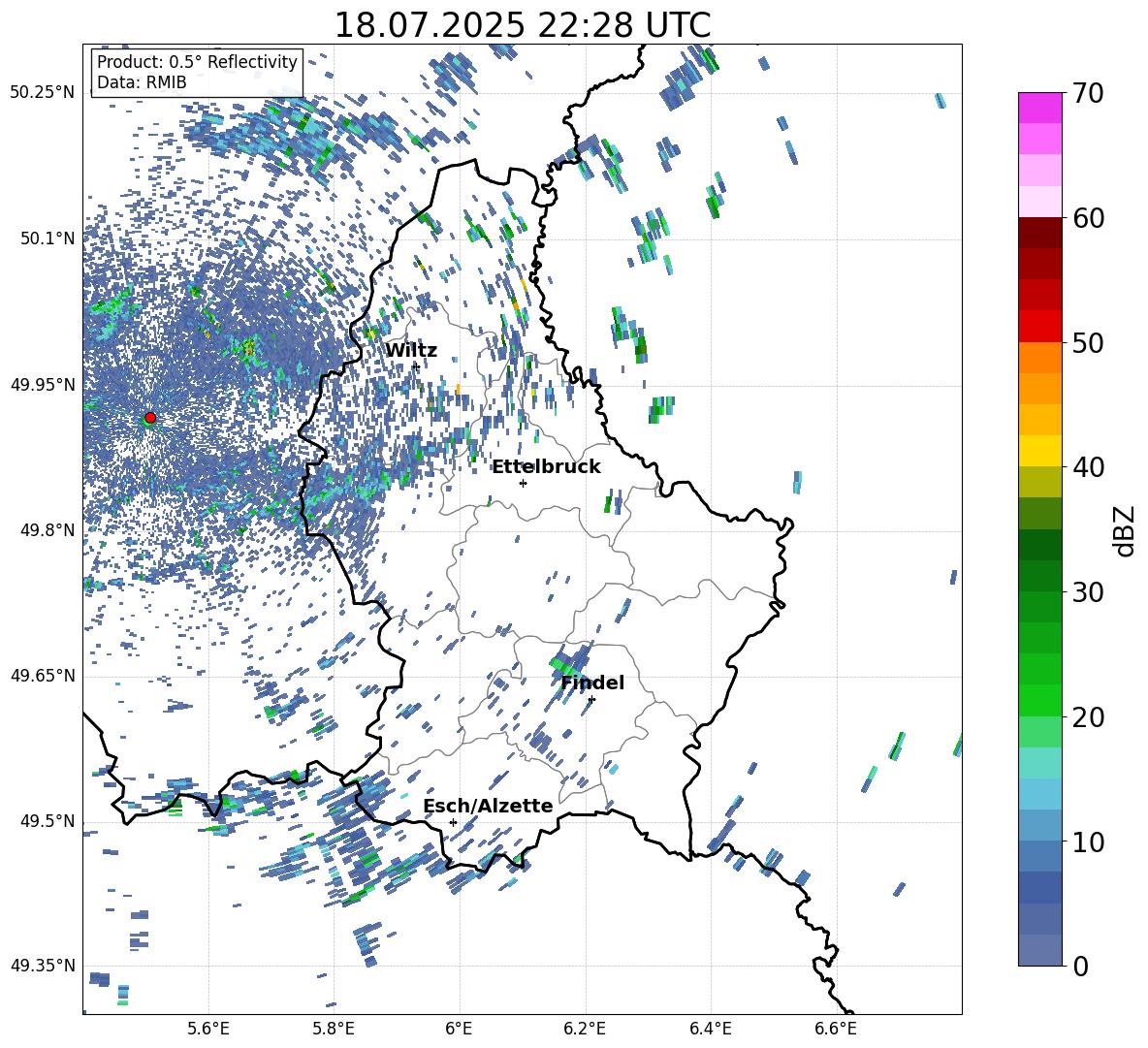Click the 5.6°E longitude label
Viewport: 1148px width, 1048px height.
[208, 1029]
